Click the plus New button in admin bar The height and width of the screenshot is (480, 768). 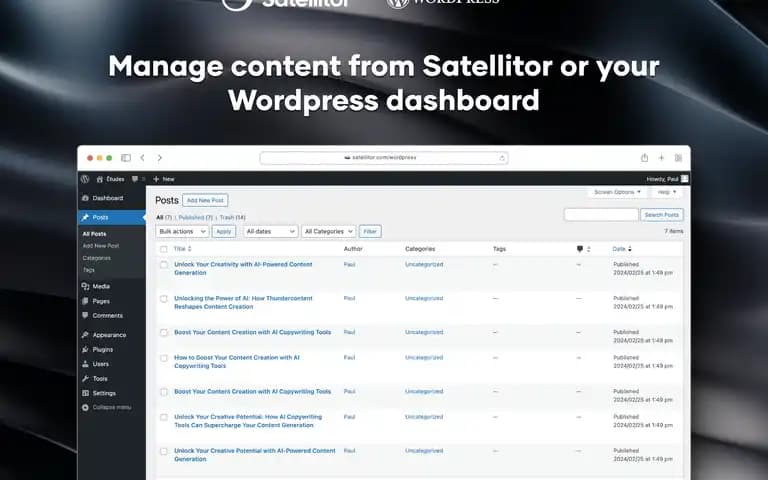[164, 179]
